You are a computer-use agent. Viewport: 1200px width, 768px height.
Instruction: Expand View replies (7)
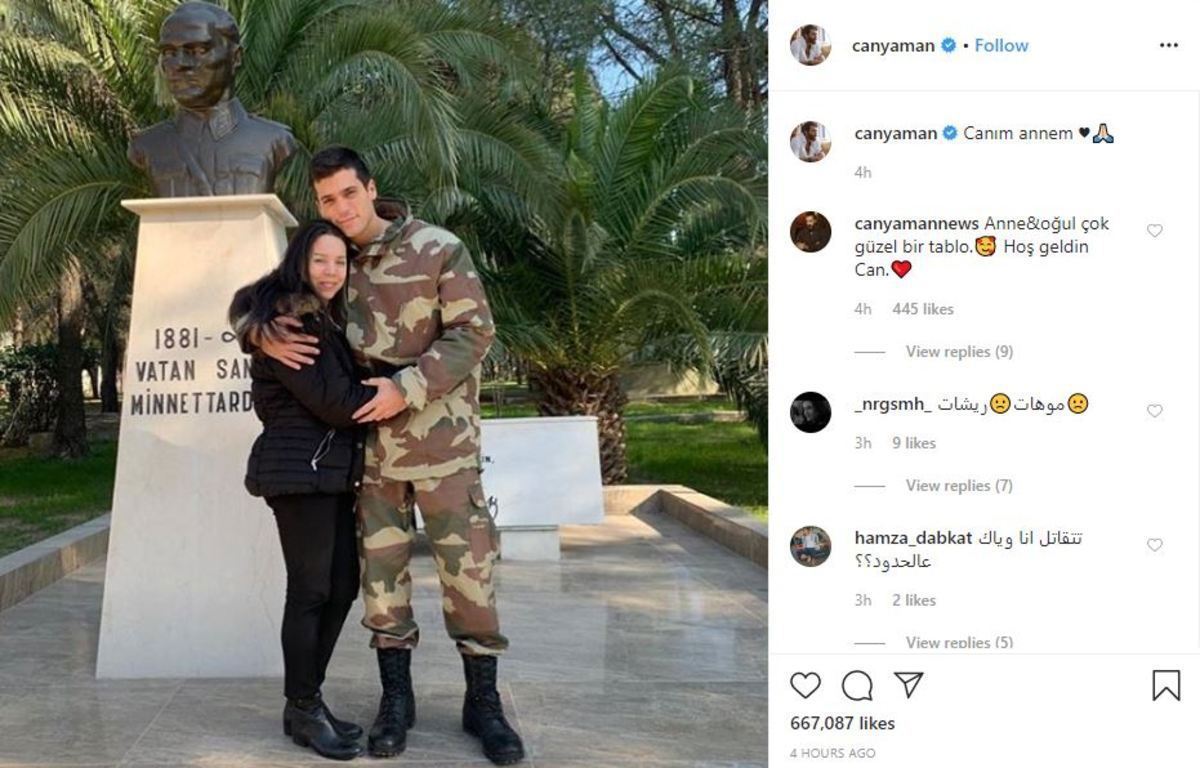959,486
